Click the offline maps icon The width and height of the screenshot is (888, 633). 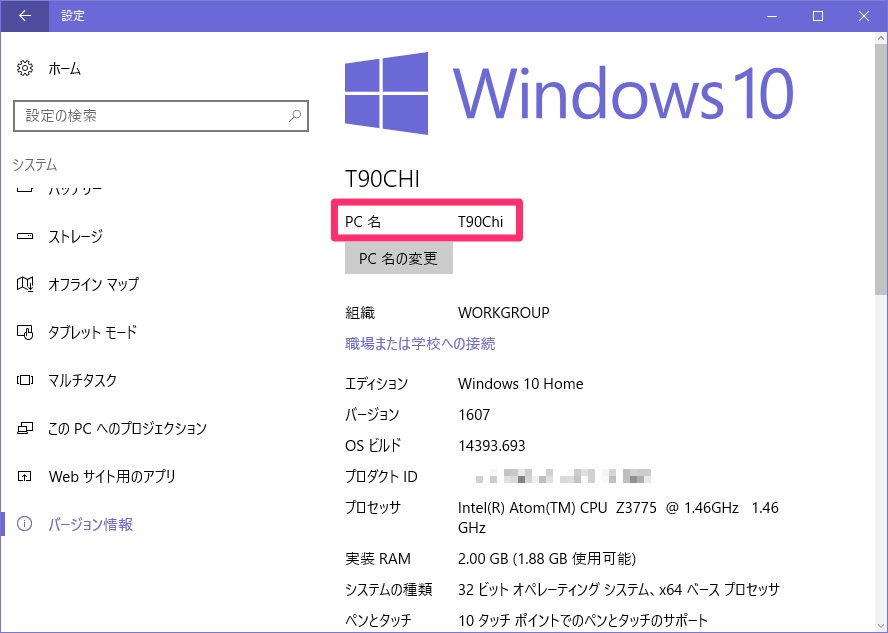tap(25, 284)
